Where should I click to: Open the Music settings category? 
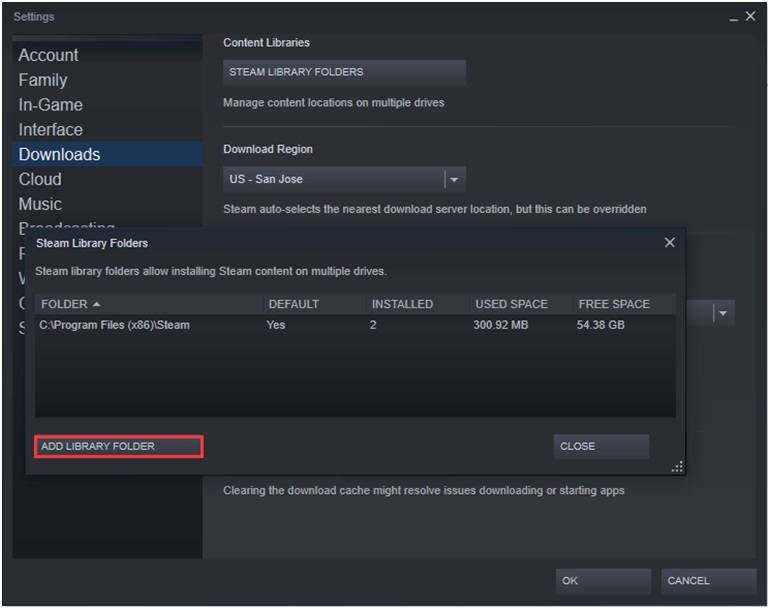pos(40,204)
